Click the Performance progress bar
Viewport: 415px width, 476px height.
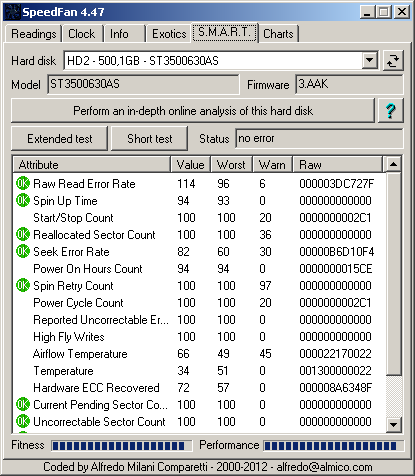coord(334,446)
